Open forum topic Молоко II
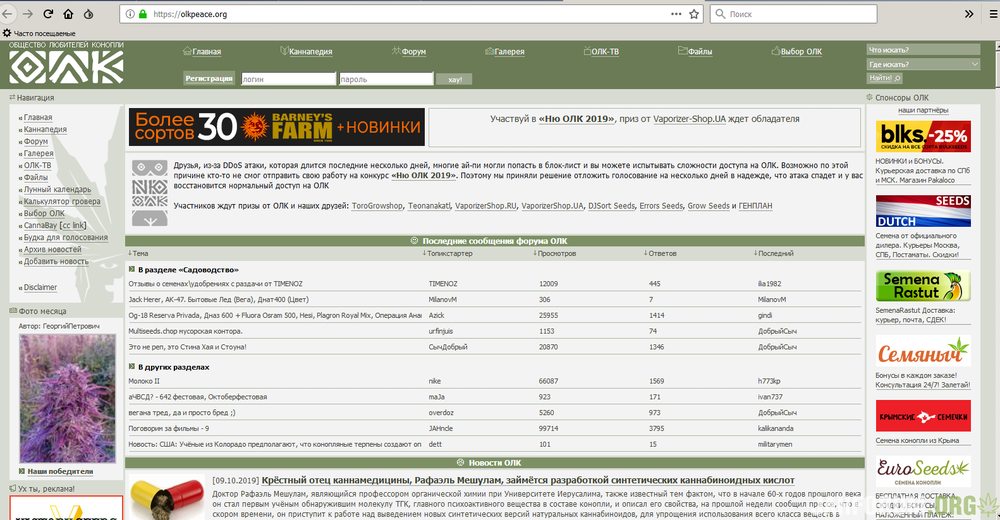 144,381
